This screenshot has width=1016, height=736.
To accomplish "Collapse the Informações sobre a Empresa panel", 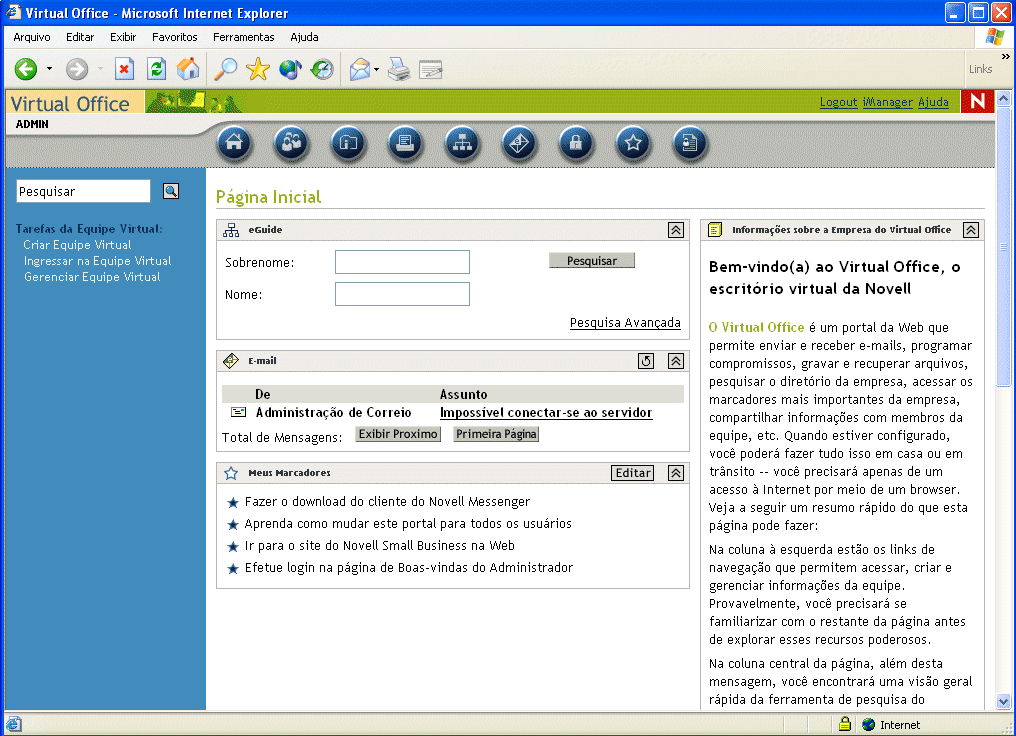I will pos(971,230).
